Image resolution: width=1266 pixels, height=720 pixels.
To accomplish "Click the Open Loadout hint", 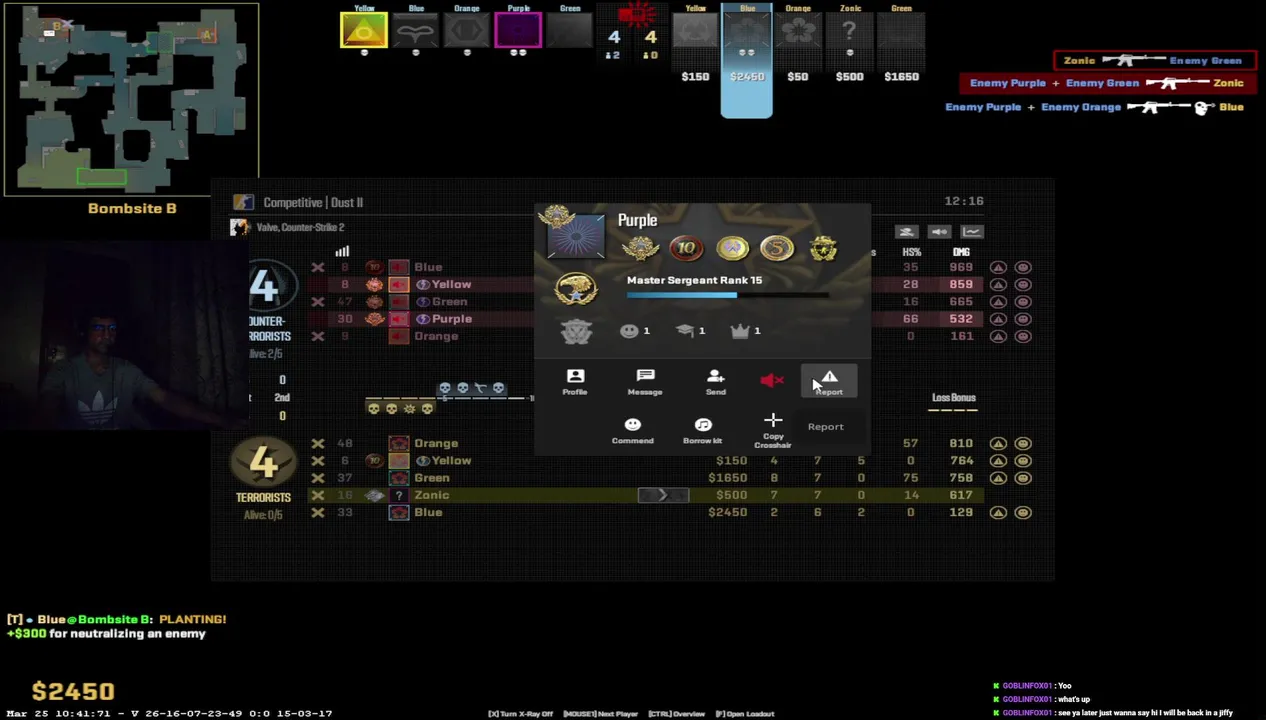I will coord(745,714).
